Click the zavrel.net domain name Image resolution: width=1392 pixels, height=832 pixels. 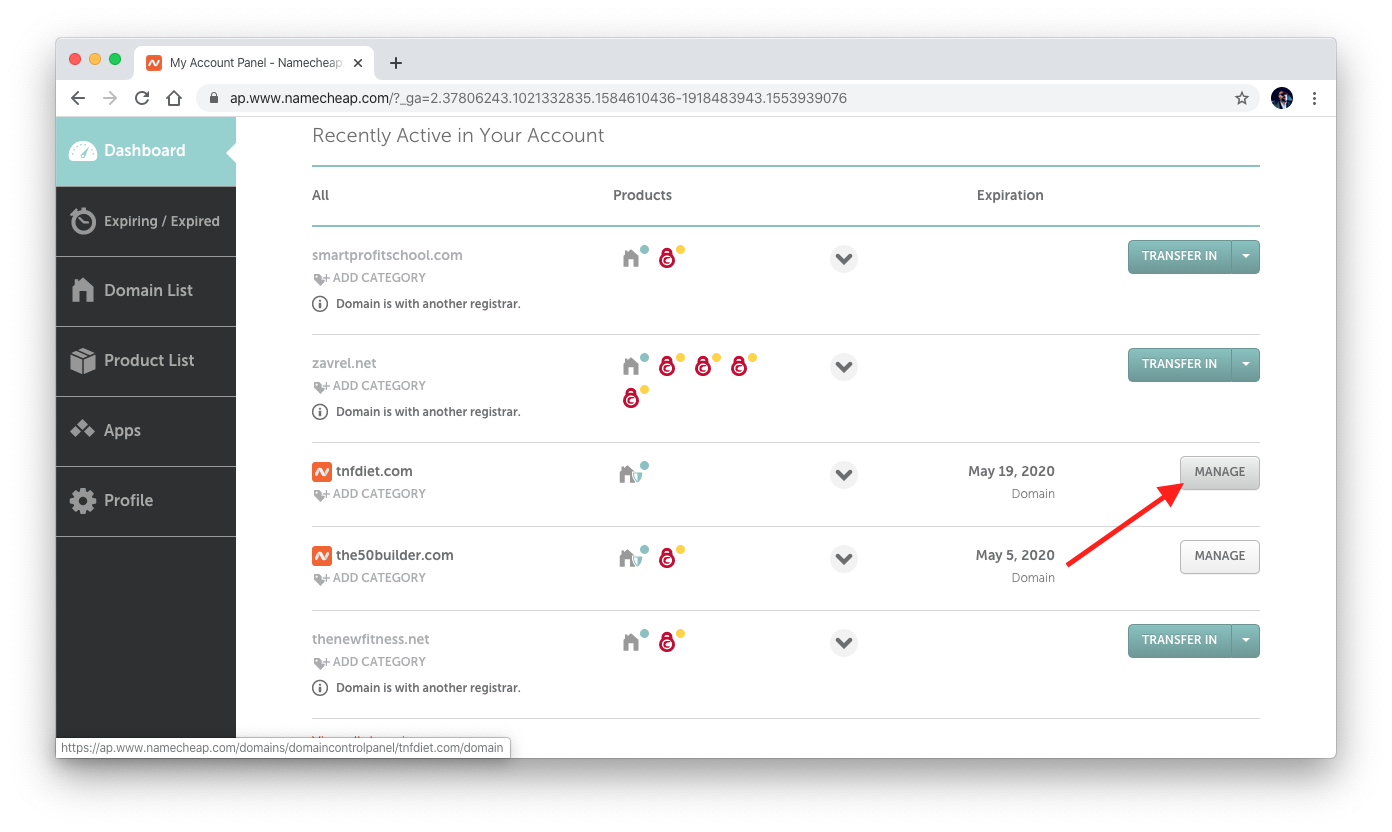(344, 363)
